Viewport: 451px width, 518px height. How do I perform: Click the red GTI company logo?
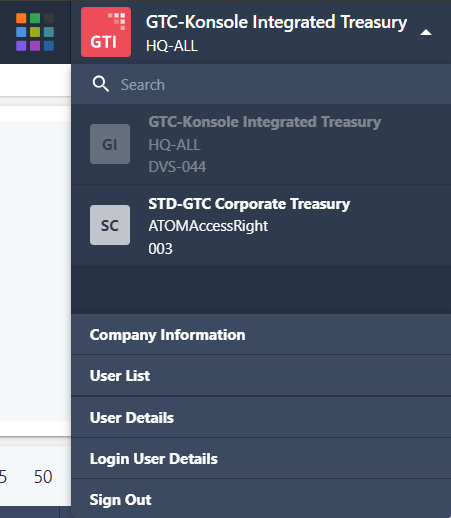coord(106,32)
